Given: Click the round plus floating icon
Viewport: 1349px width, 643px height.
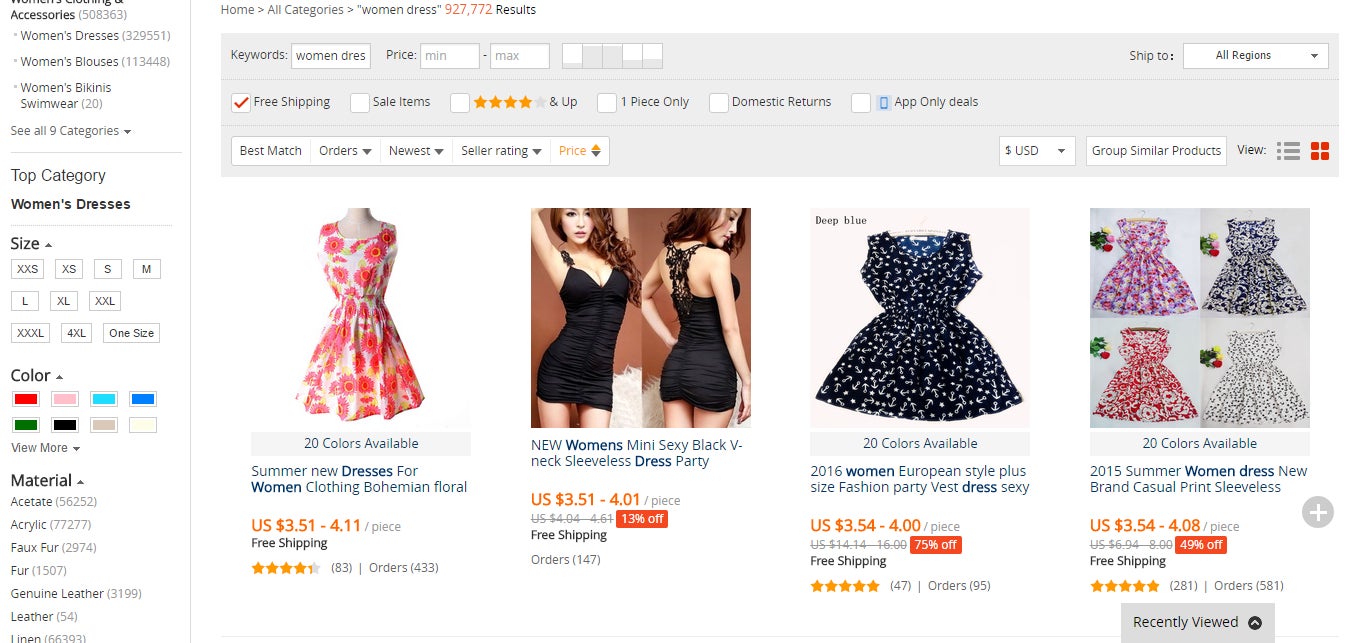Looking at the screenshot, I should coord(1318,512).
